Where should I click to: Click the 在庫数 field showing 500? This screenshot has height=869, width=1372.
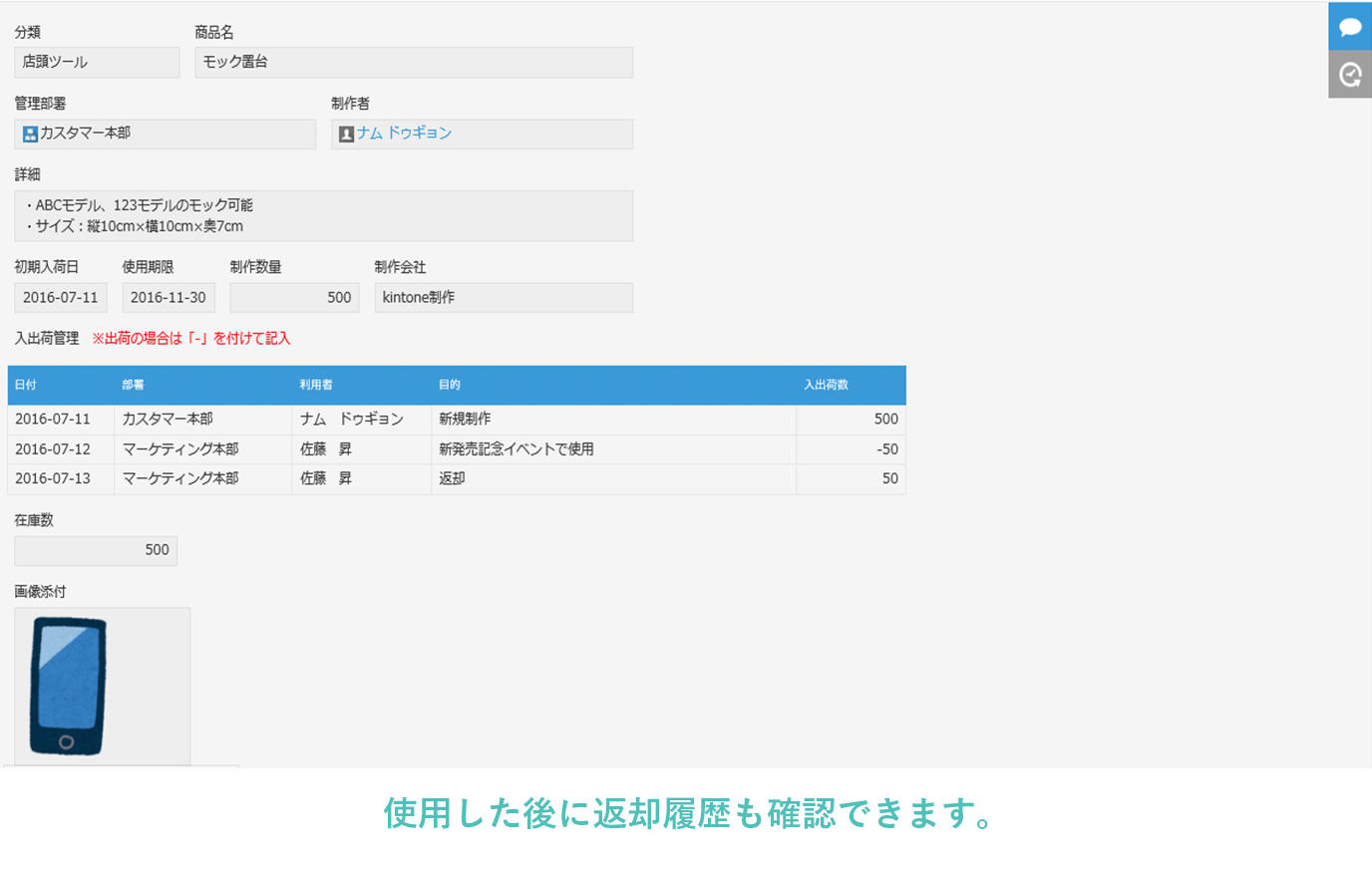coord(96,550)
